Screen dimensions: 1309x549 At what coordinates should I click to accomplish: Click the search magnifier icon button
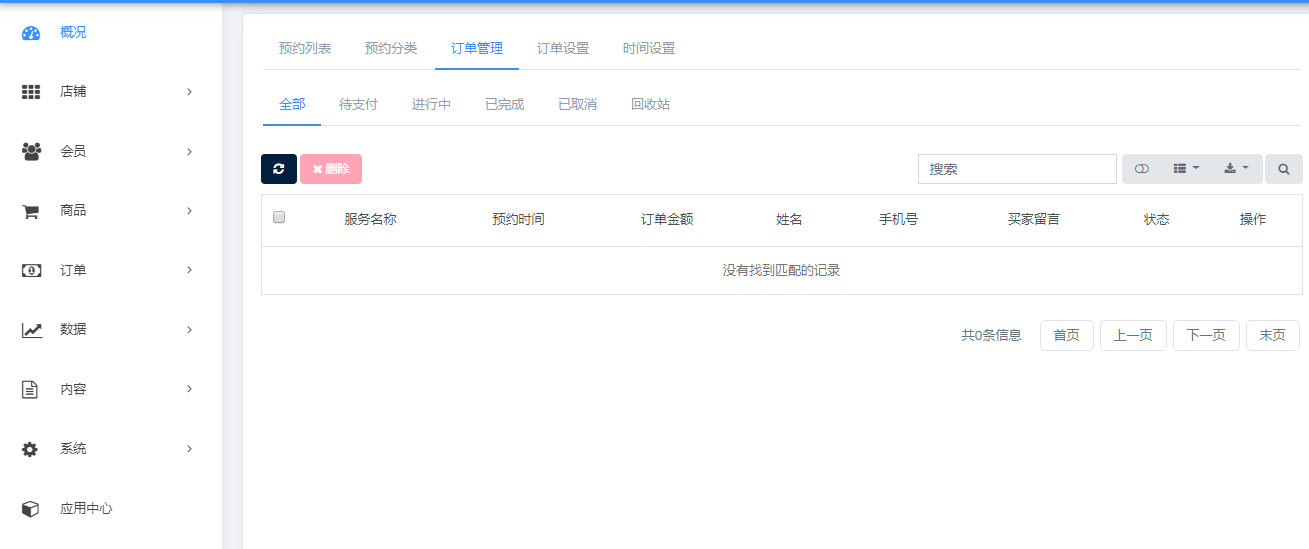pos(1284,169)
